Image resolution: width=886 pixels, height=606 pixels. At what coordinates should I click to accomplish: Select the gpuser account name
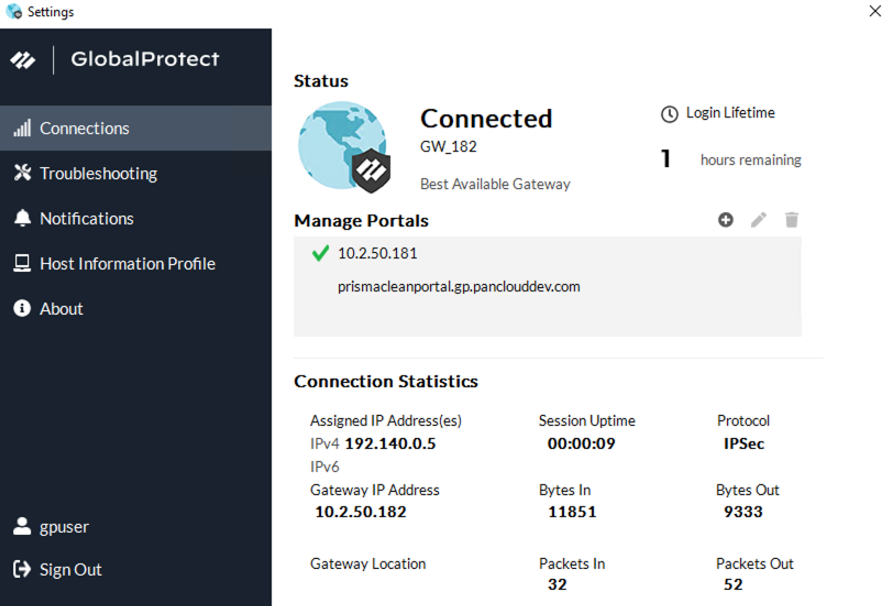64,527
